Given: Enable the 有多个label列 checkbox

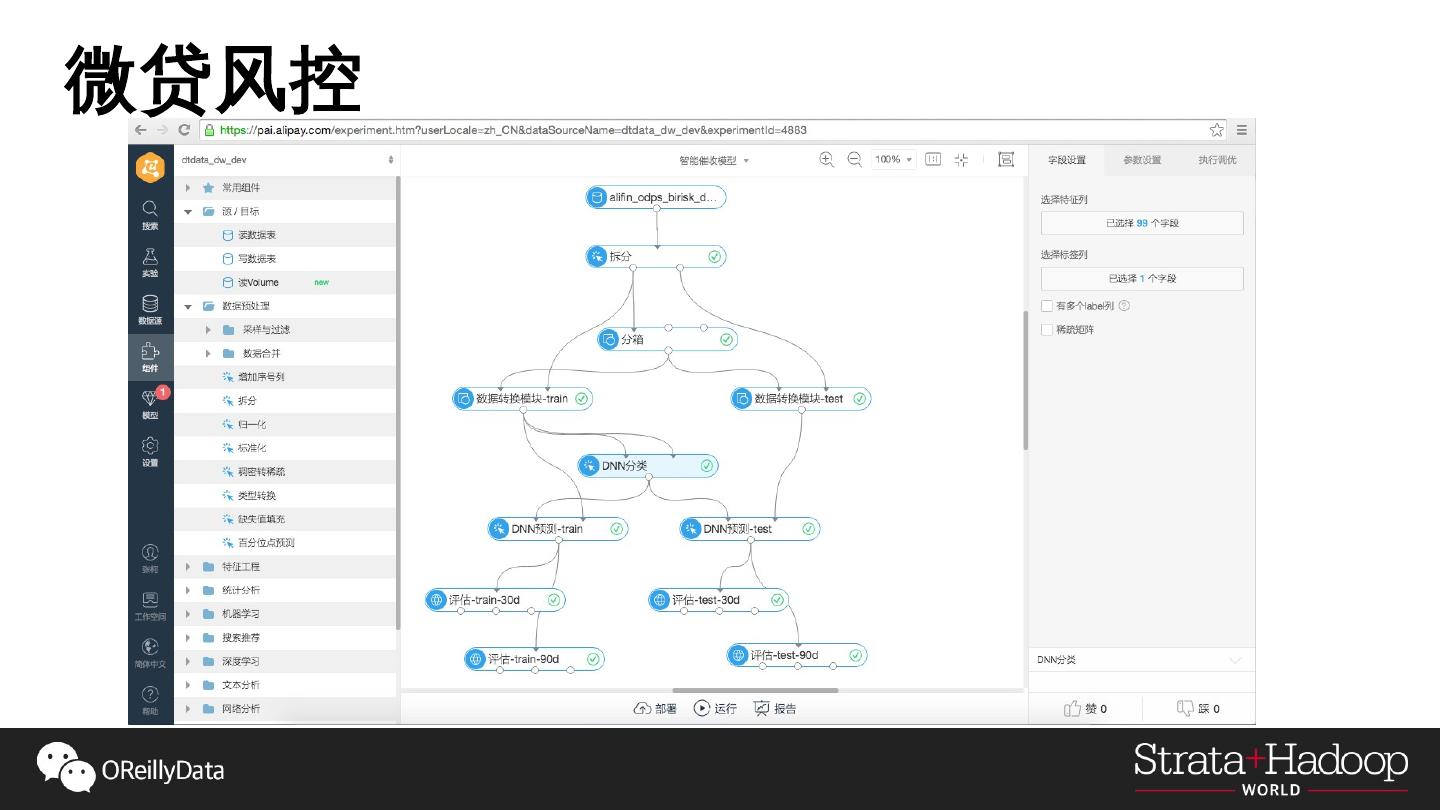Looking at the screenshot, I should click(x=1047, y=306).
